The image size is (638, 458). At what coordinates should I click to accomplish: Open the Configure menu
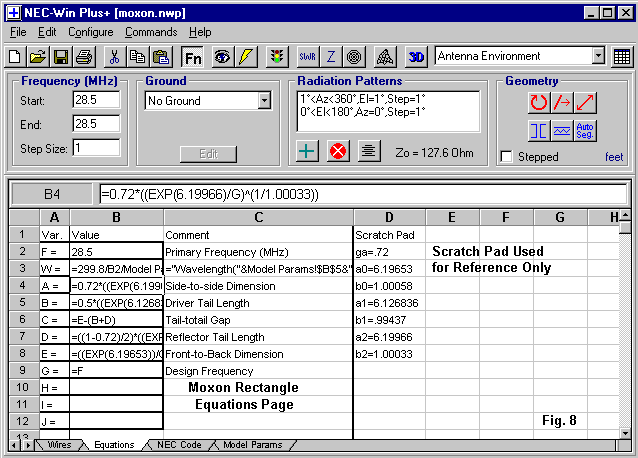(90, 32)
